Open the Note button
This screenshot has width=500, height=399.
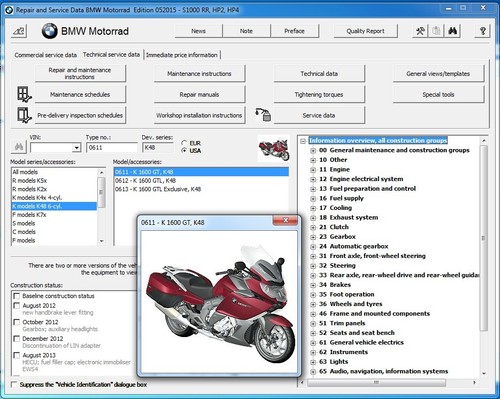pyautogui.click(x=246, y=31)
